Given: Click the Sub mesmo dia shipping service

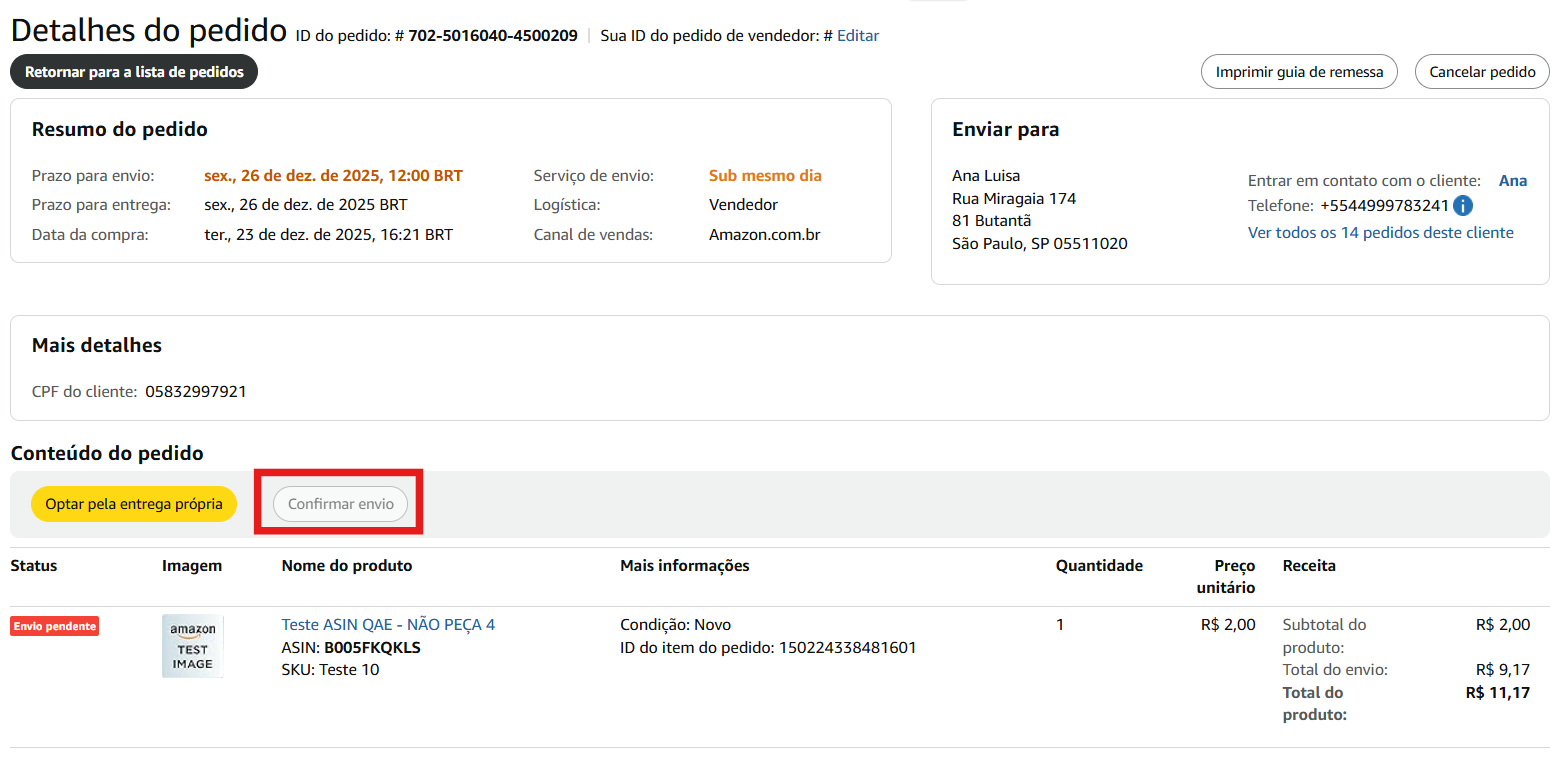Looking at the screenshot, I should (765, 176).
